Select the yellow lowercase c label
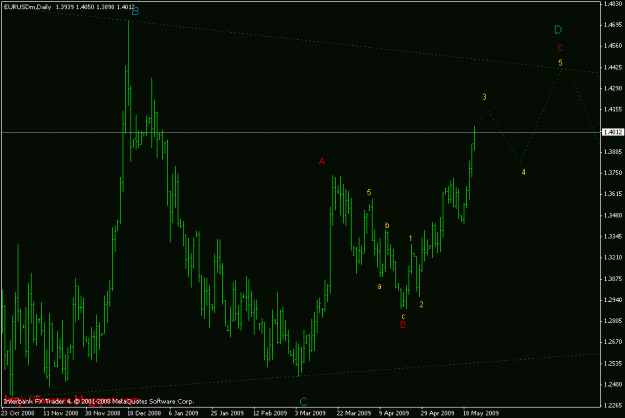The width and height of the screenshot is (625, 418). [x=403, y=316]
